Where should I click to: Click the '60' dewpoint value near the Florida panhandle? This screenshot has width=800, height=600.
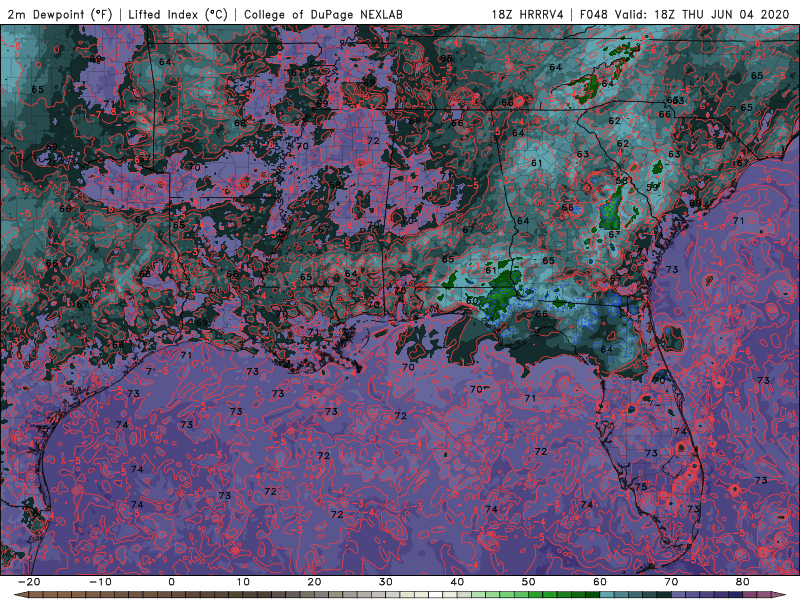[x=472, y=301]
